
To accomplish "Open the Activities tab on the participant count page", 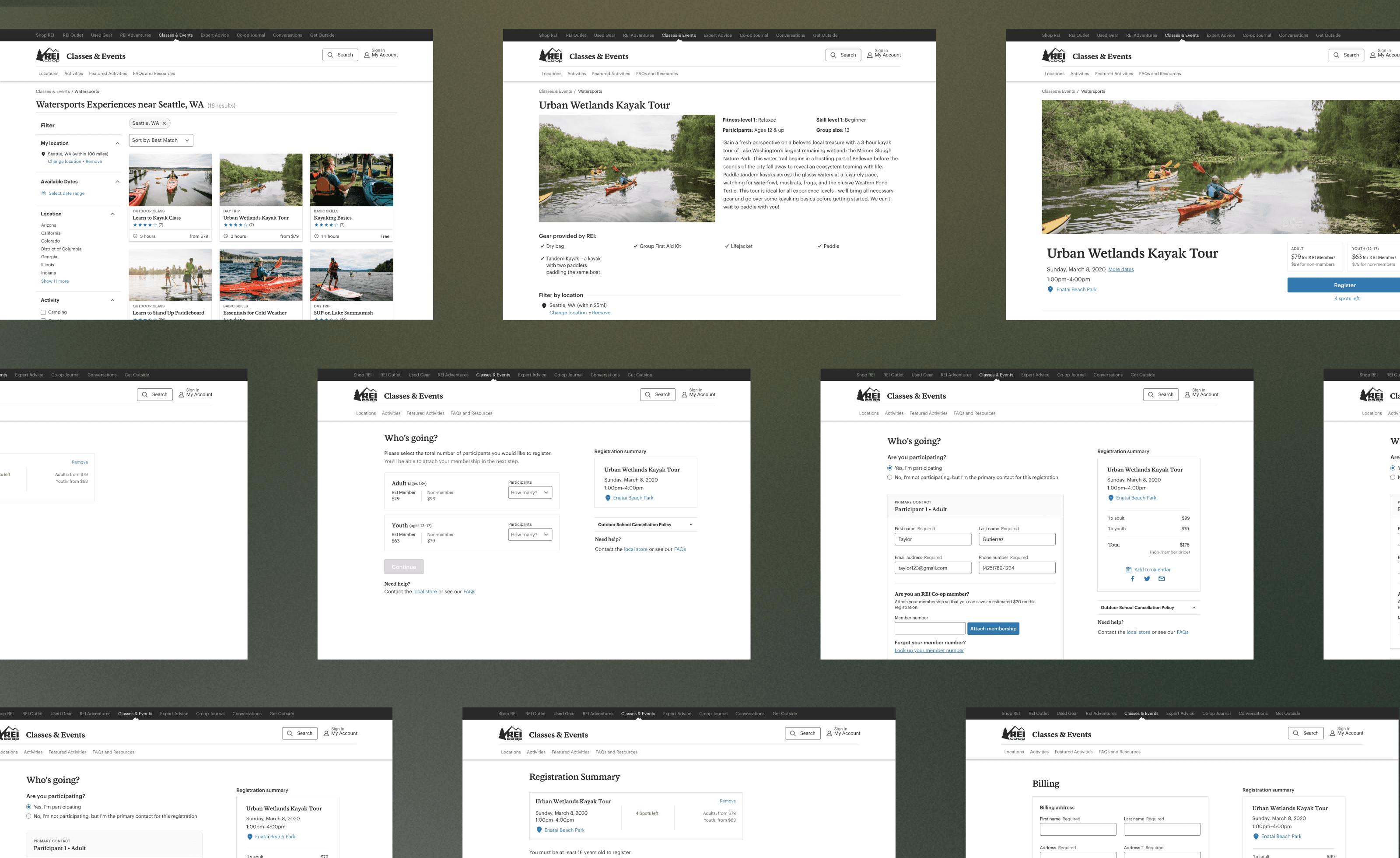I will (391, 413).
